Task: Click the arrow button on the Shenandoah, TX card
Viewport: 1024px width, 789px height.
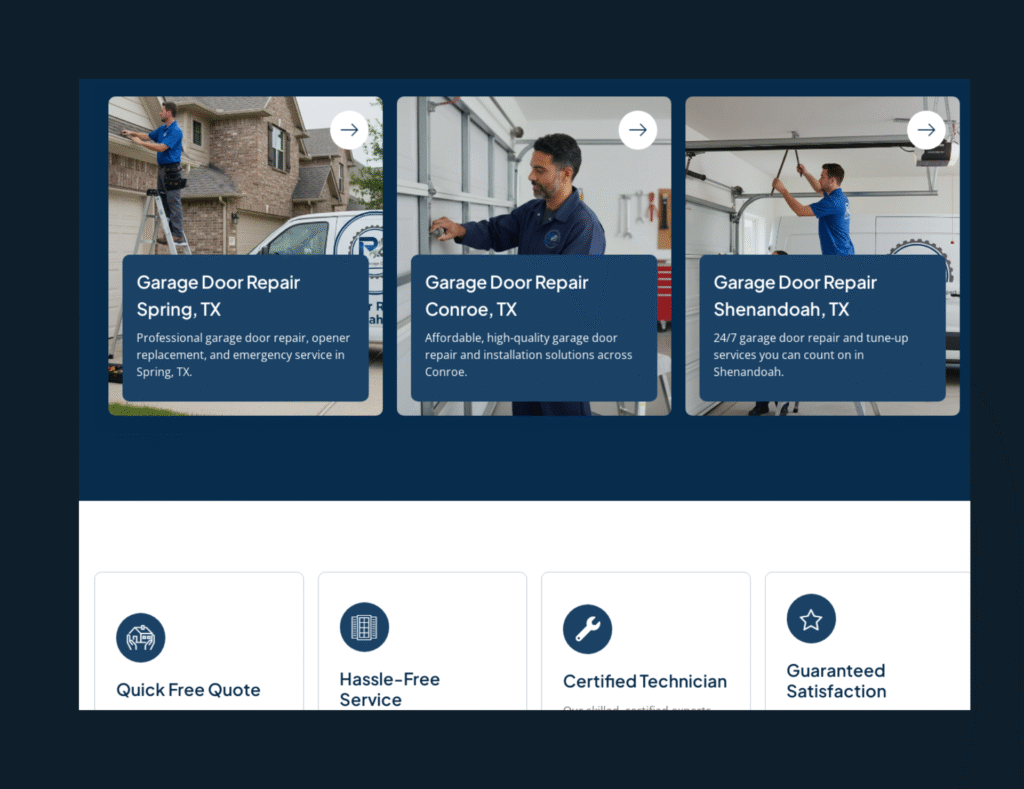Action: coord(926,130)
